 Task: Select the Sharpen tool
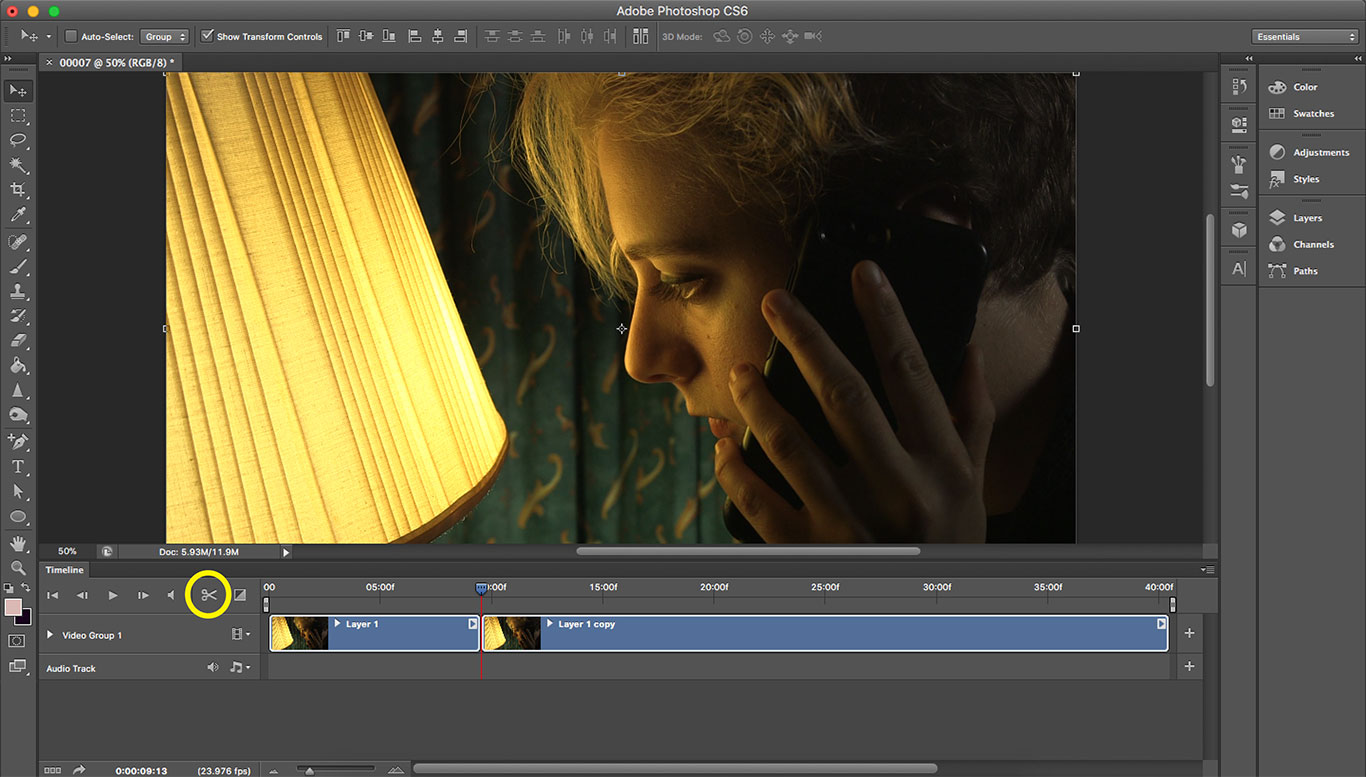[x=18, y=390]
